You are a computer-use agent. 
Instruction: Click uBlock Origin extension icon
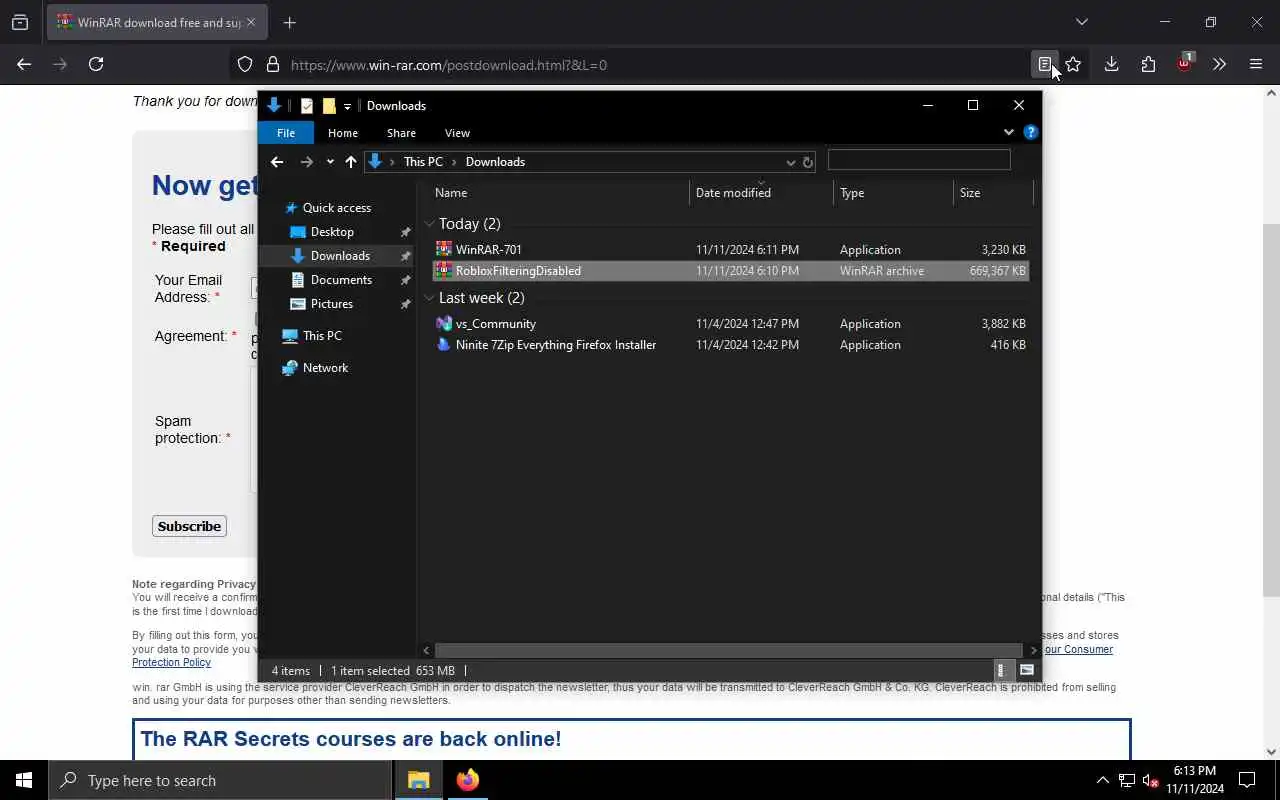[x=1184, y=64]
